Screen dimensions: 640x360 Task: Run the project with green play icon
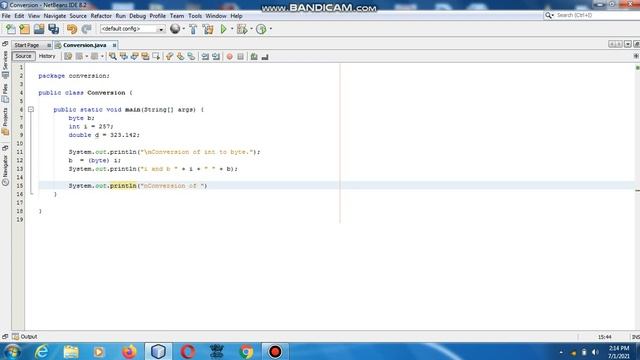click(x=223, y=29)
